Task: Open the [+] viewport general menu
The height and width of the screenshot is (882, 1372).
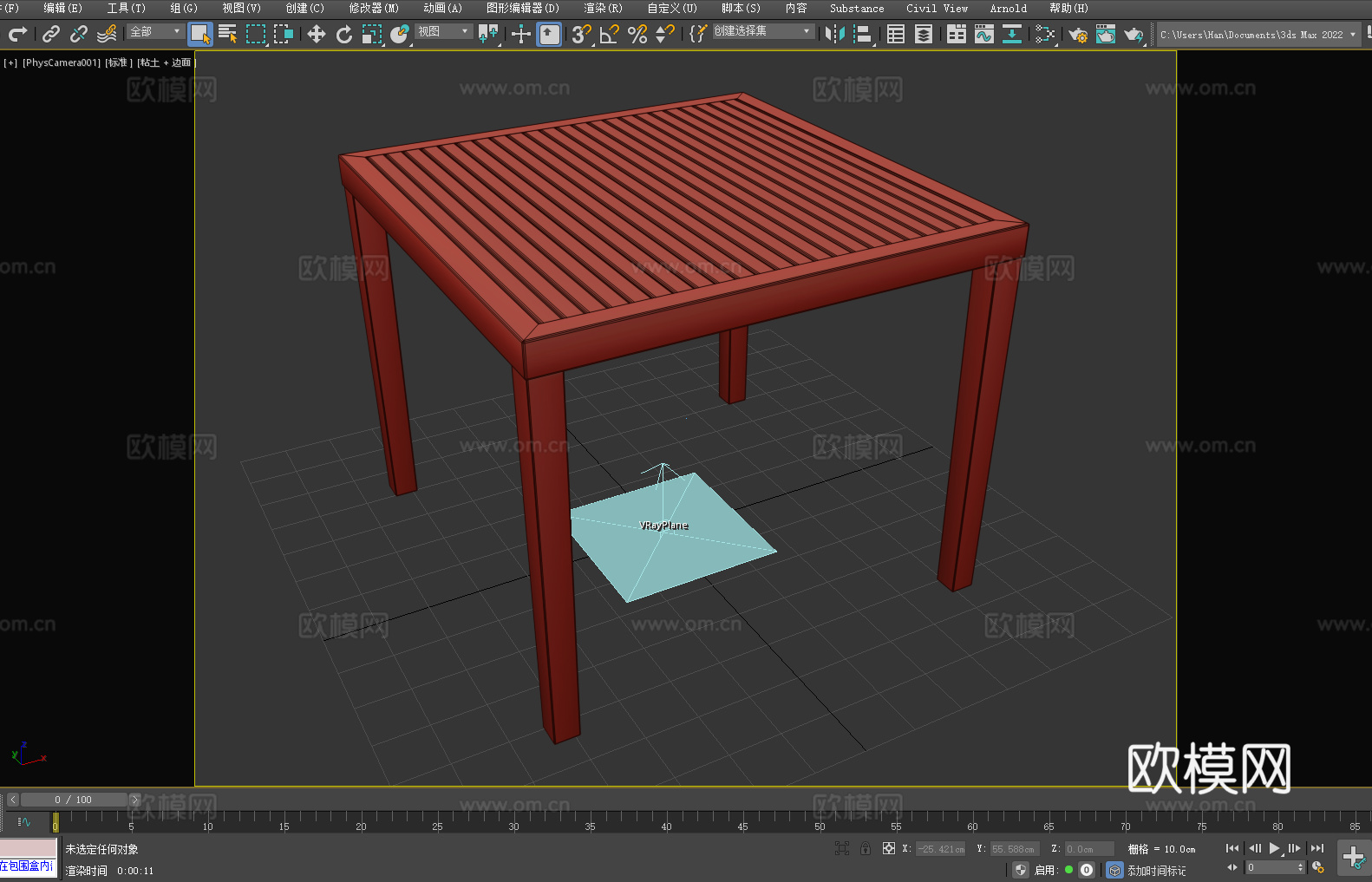Action: point(10,62)
